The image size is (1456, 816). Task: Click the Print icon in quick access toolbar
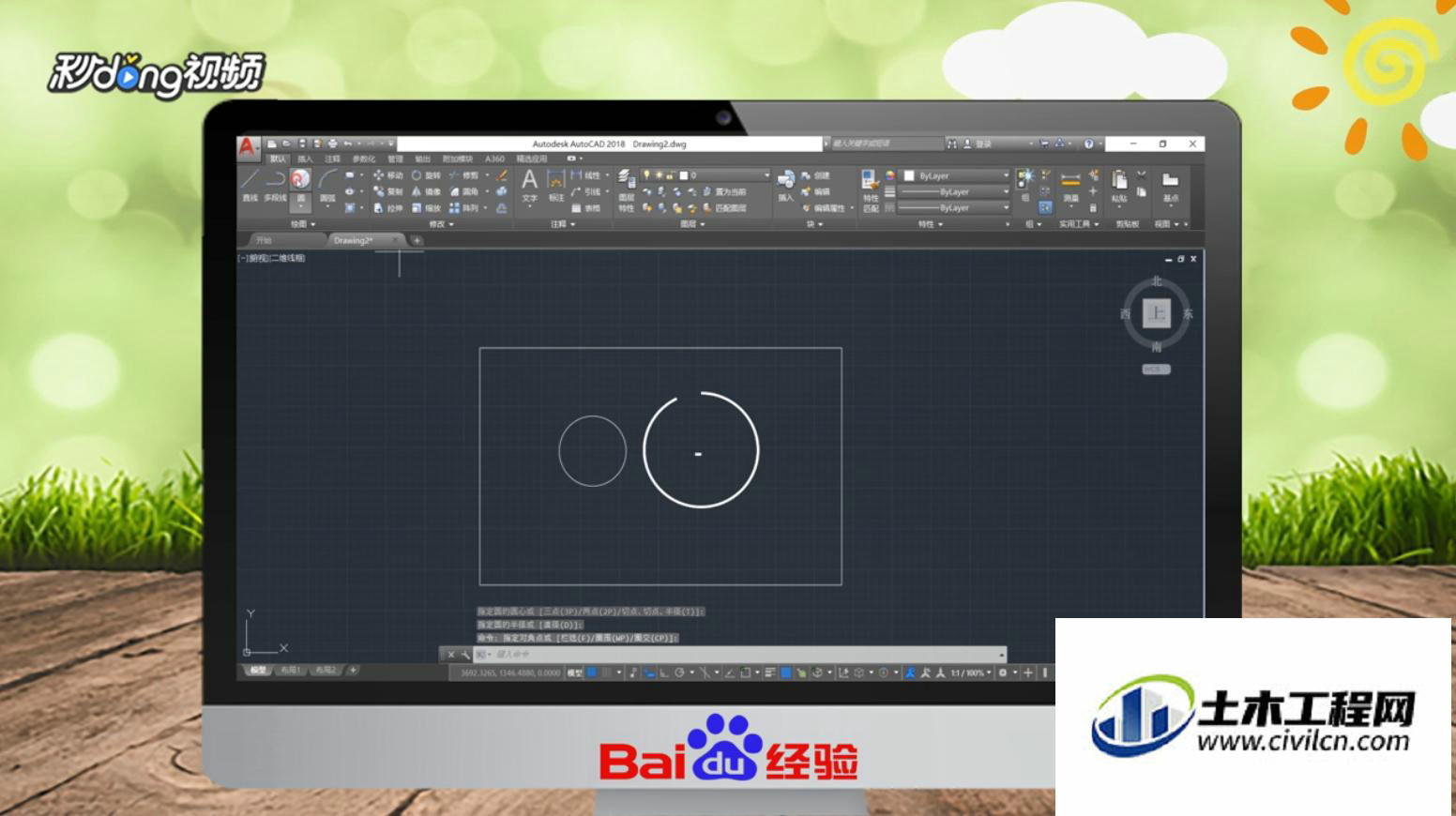(x=332, y=144)
